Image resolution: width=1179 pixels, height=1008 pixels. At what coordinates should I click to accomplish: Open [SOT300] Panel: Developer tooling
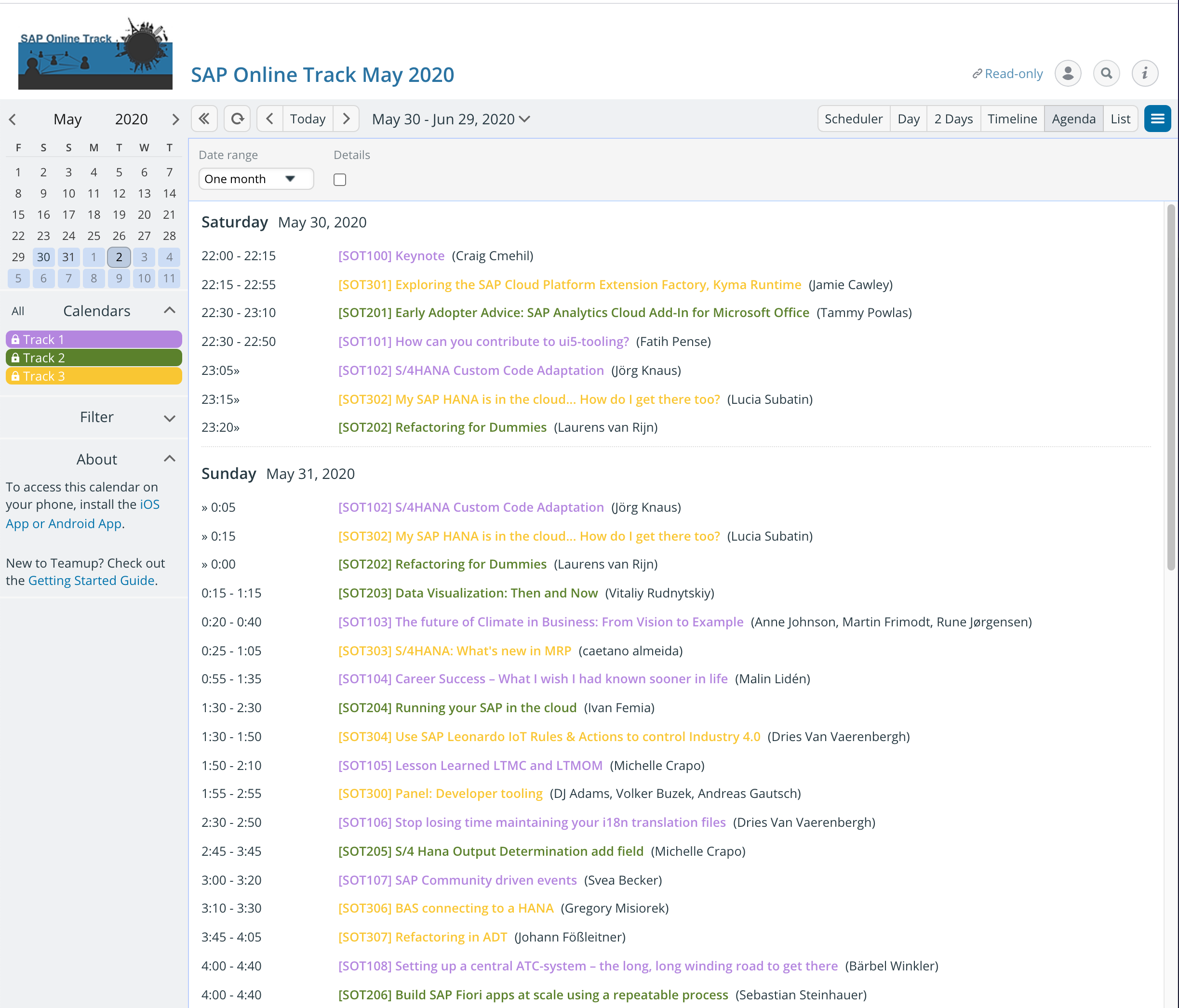pos(441,794)
